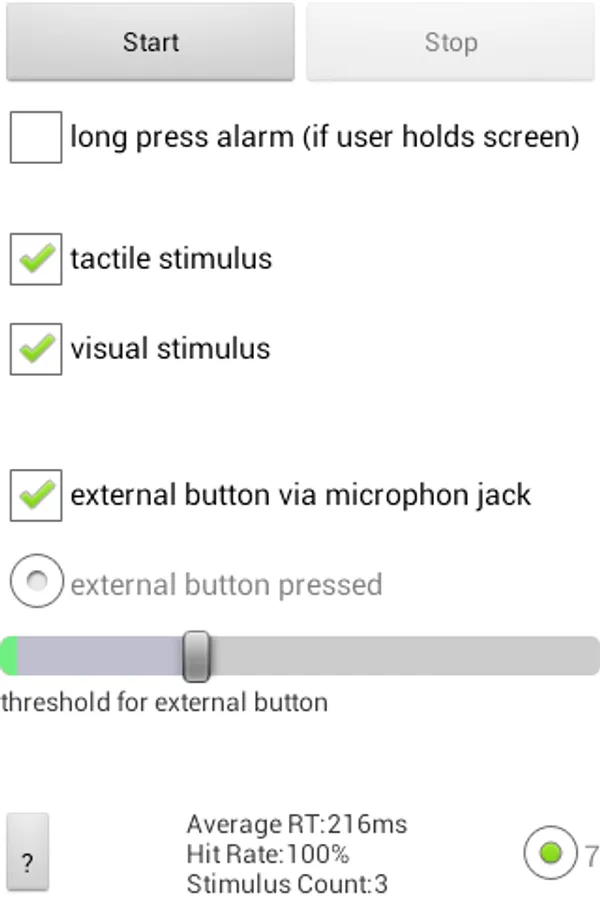Screen dimensions: 600x900
Task: Click the green radio indicator beside the 7
Action: [549, 853]
